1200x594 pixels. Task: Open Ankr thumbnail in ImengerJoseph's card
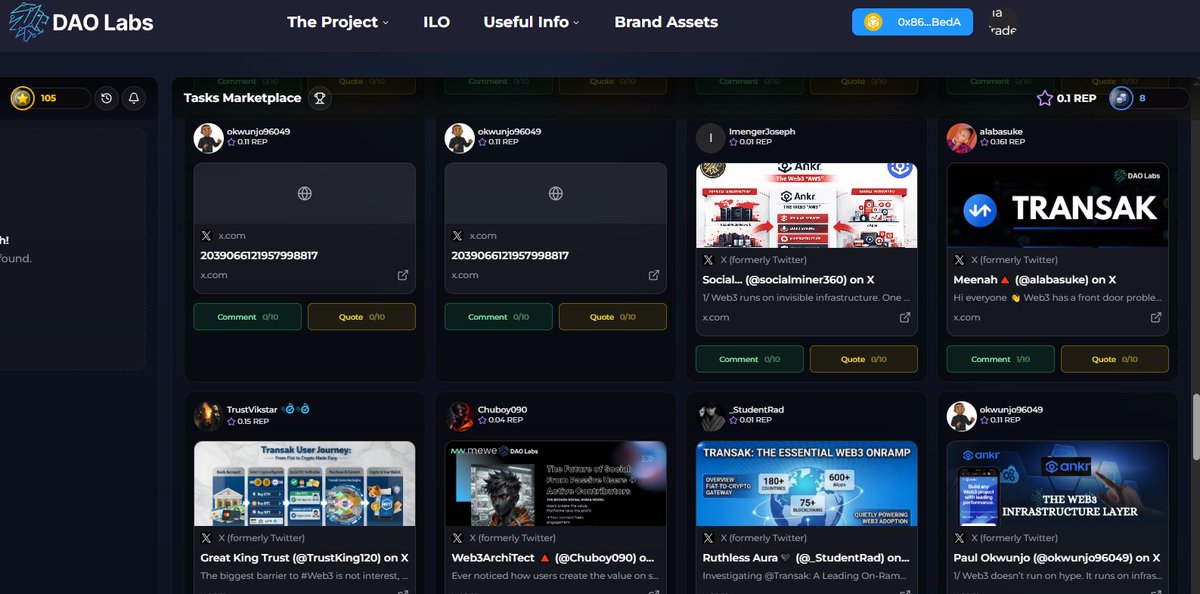click(x=806, y=205)
